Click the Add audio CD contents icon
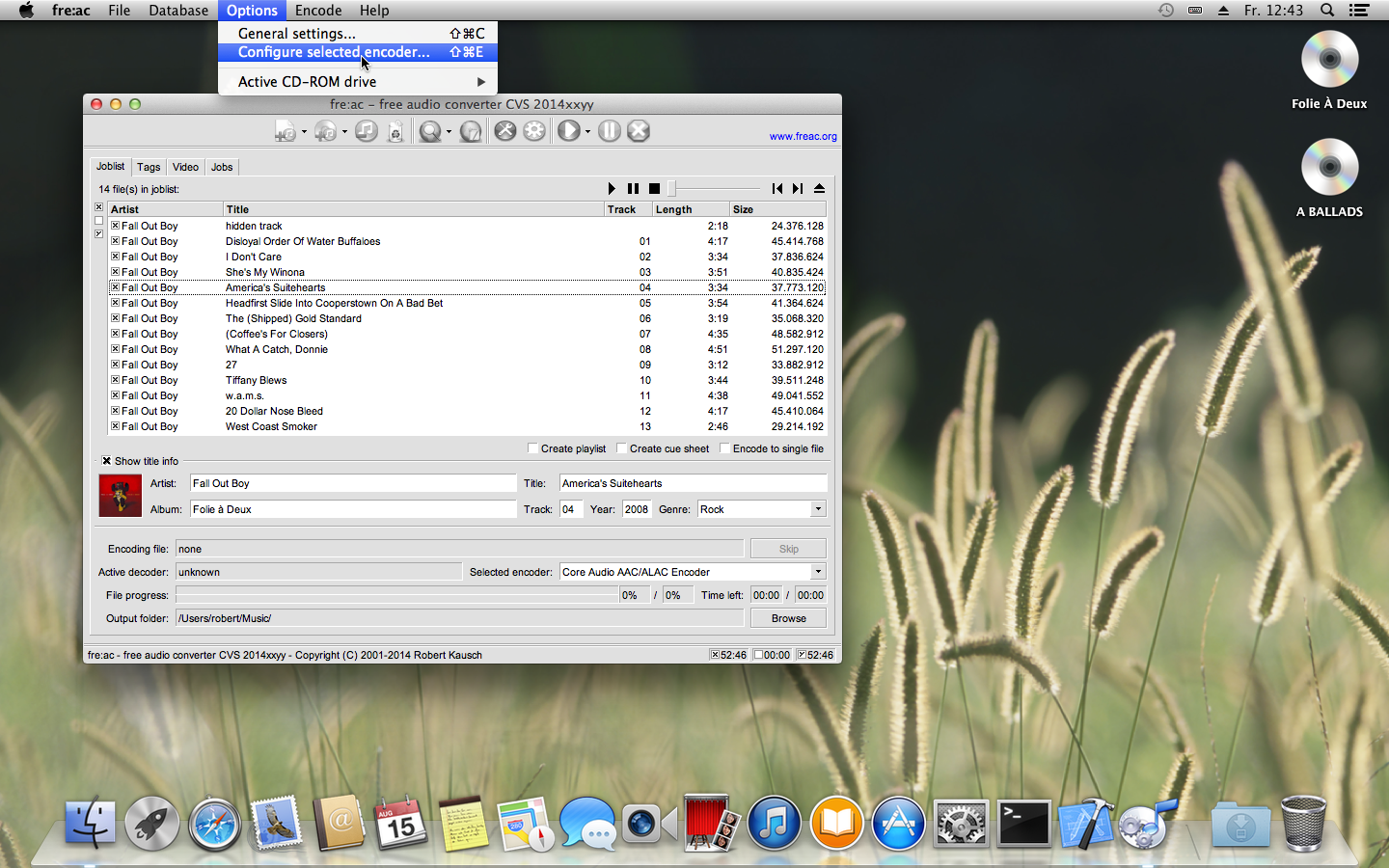 pyautogui.click(x=325, y=131)
